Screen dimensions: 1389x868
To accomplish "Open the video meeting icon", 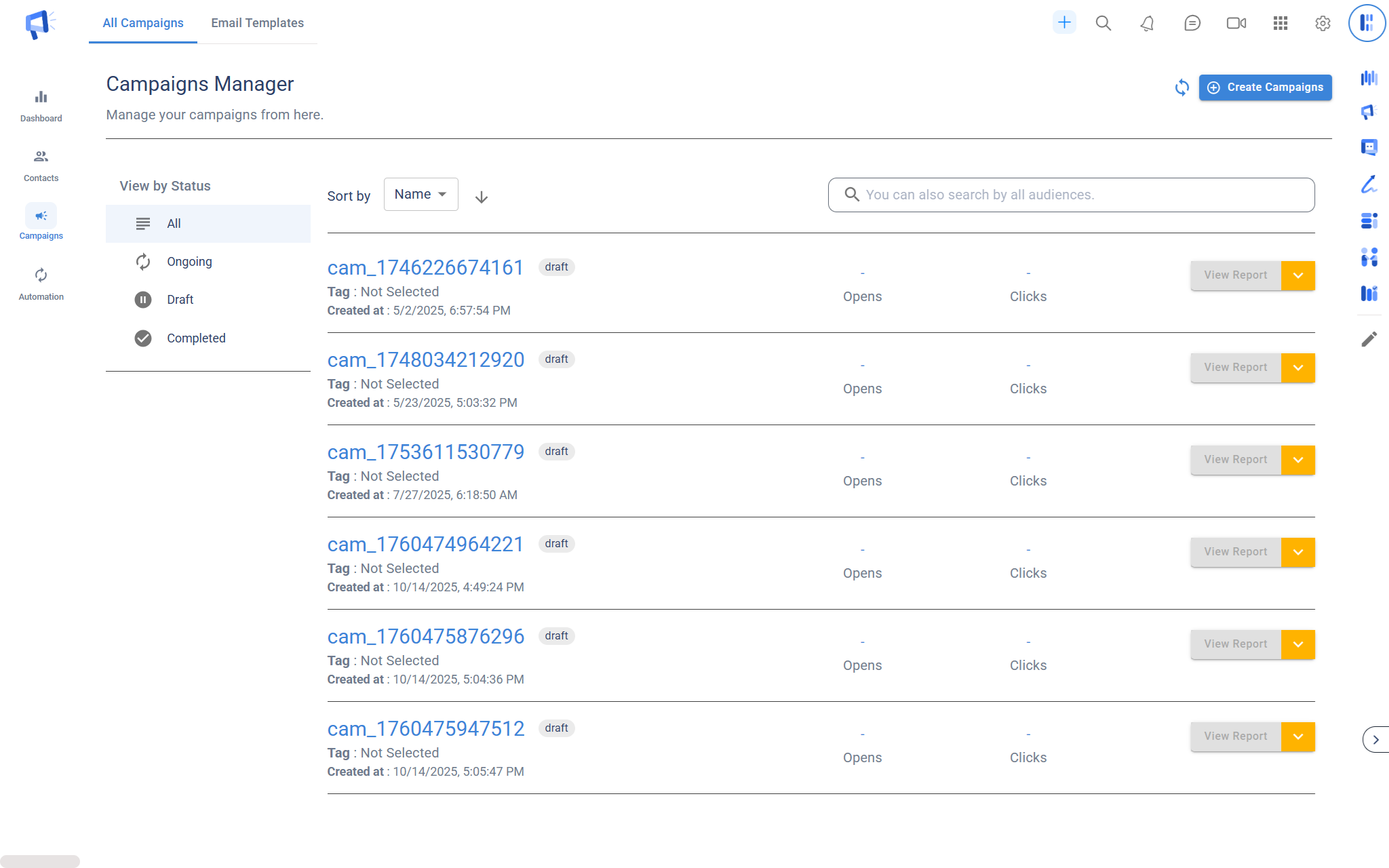I will coord(1236,24).
